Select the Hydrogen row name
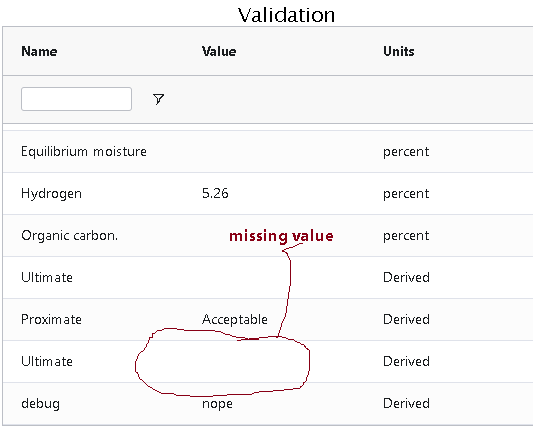 click(x=51, y=193)
